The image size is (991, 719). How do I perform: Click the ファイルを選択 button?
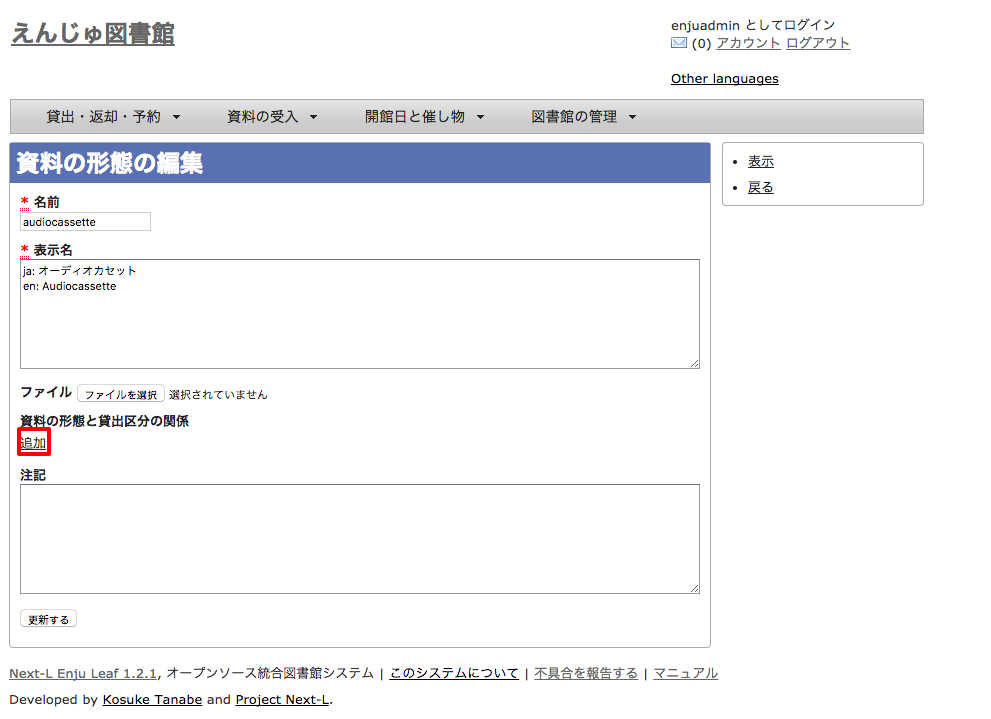[121, 394]
